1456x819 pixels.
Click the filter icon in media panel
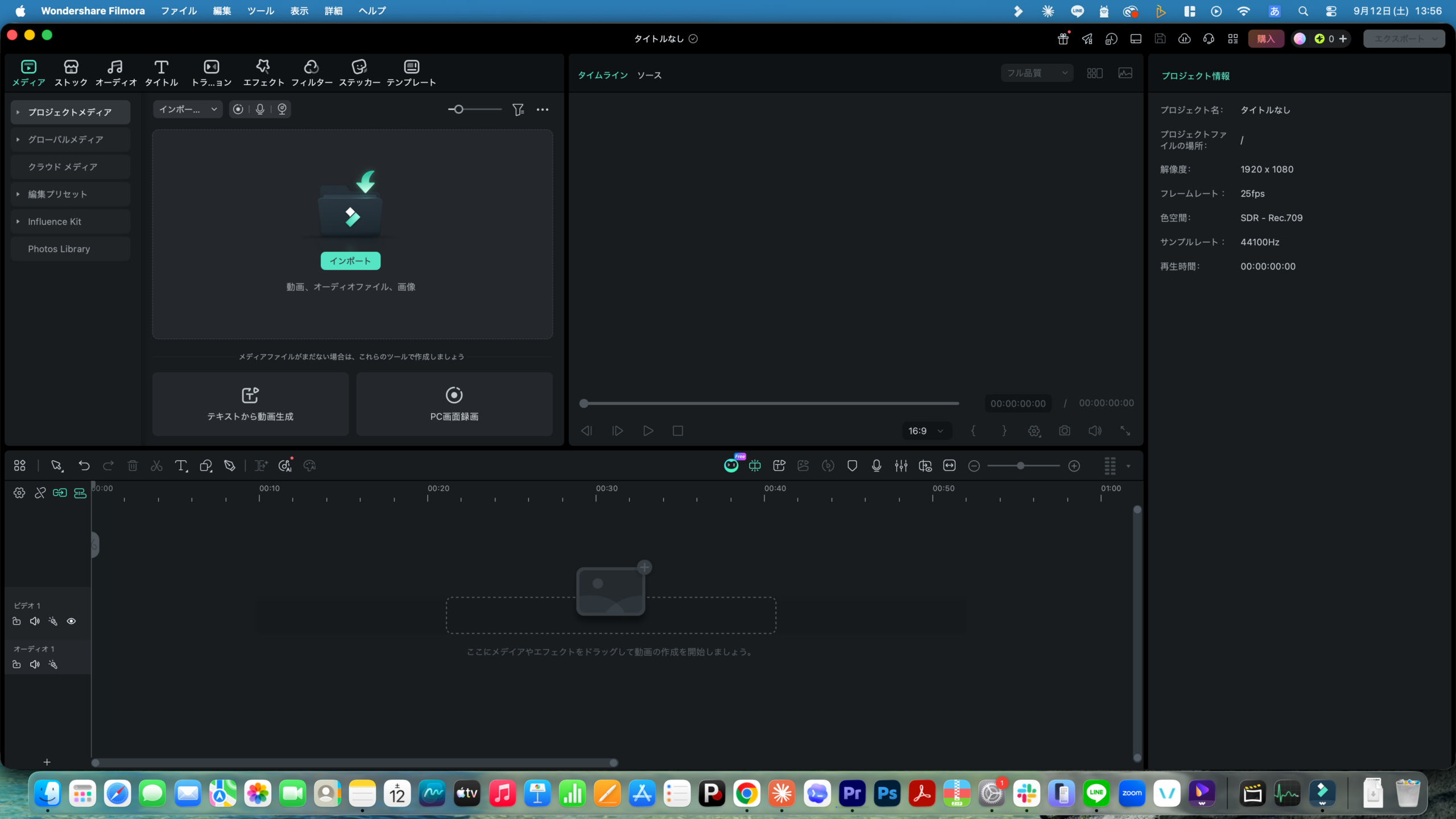(x=518, y=109)
